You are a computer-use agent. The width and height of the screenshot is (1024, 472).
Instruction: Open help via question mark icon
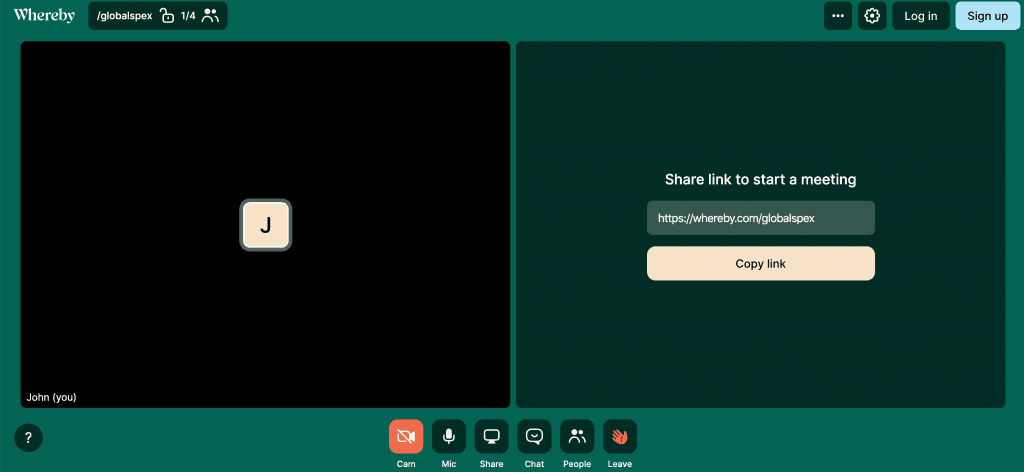coord(28,438)
